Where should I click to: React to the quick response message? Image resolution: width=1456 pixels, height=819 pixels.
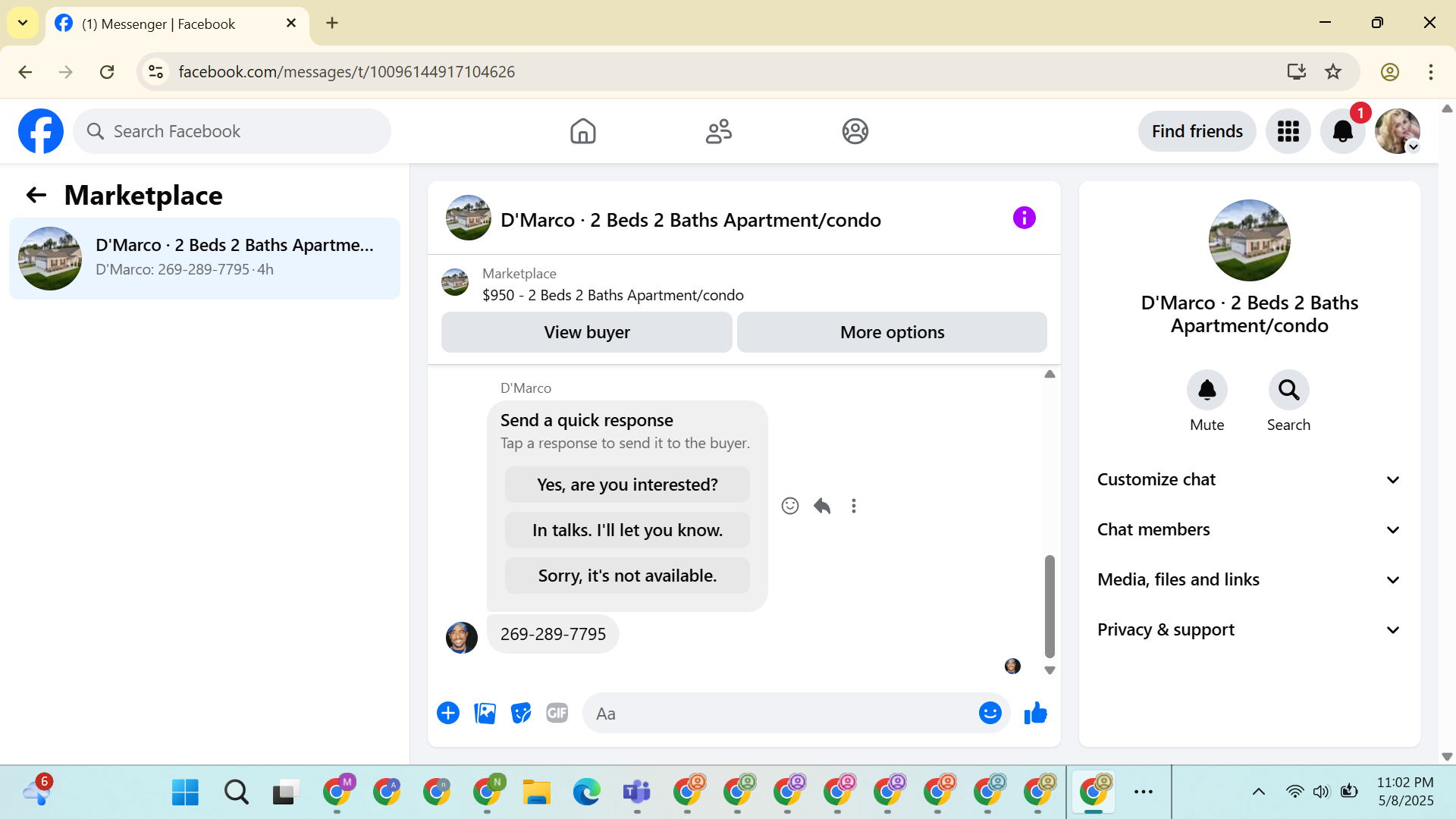point(789,506)
